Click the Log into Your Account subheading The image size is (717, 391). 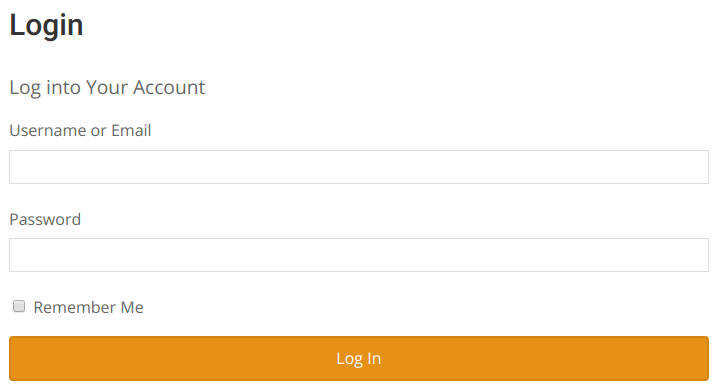click(107, 87)
